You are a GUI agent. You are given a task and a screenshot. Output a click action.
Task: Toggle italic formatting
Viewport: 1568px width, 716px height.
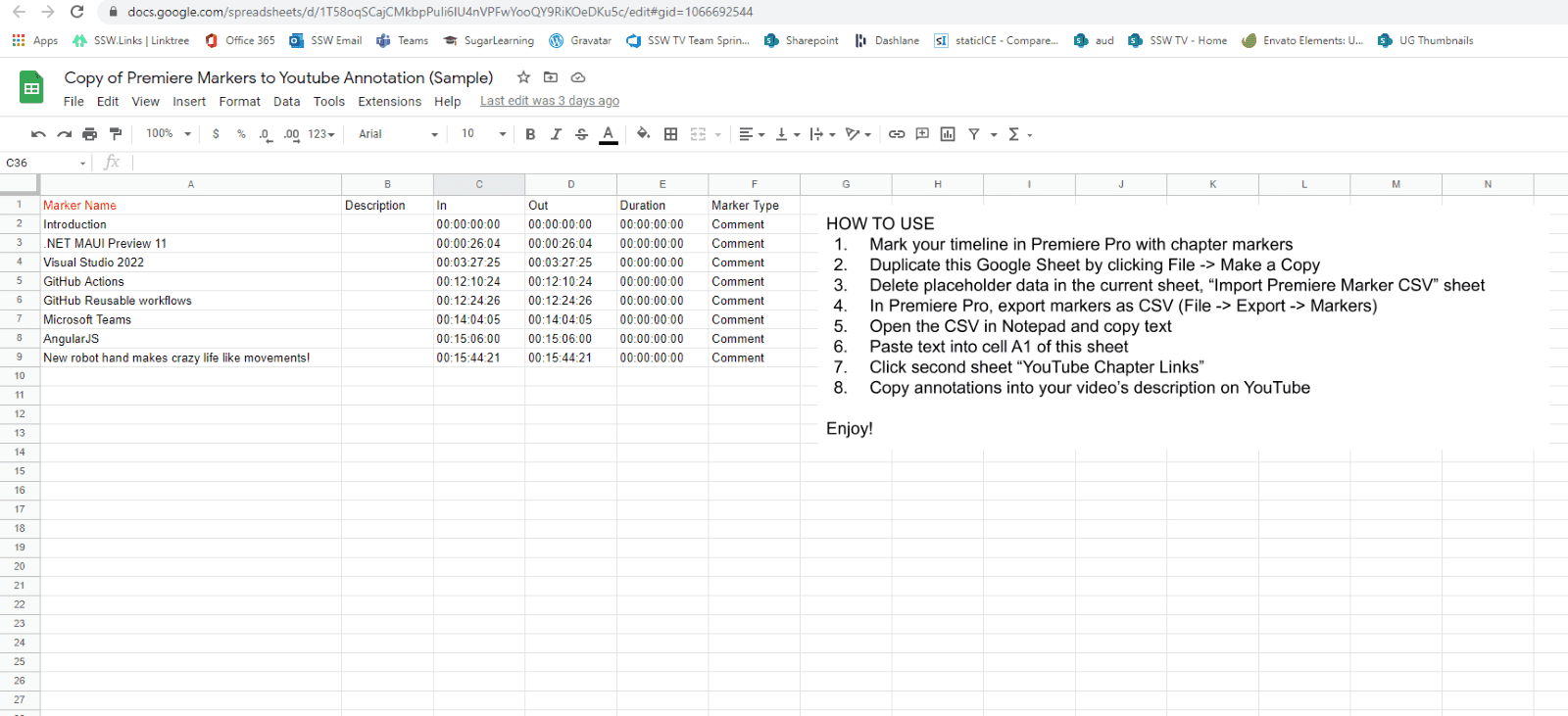[x=556, y=134]
